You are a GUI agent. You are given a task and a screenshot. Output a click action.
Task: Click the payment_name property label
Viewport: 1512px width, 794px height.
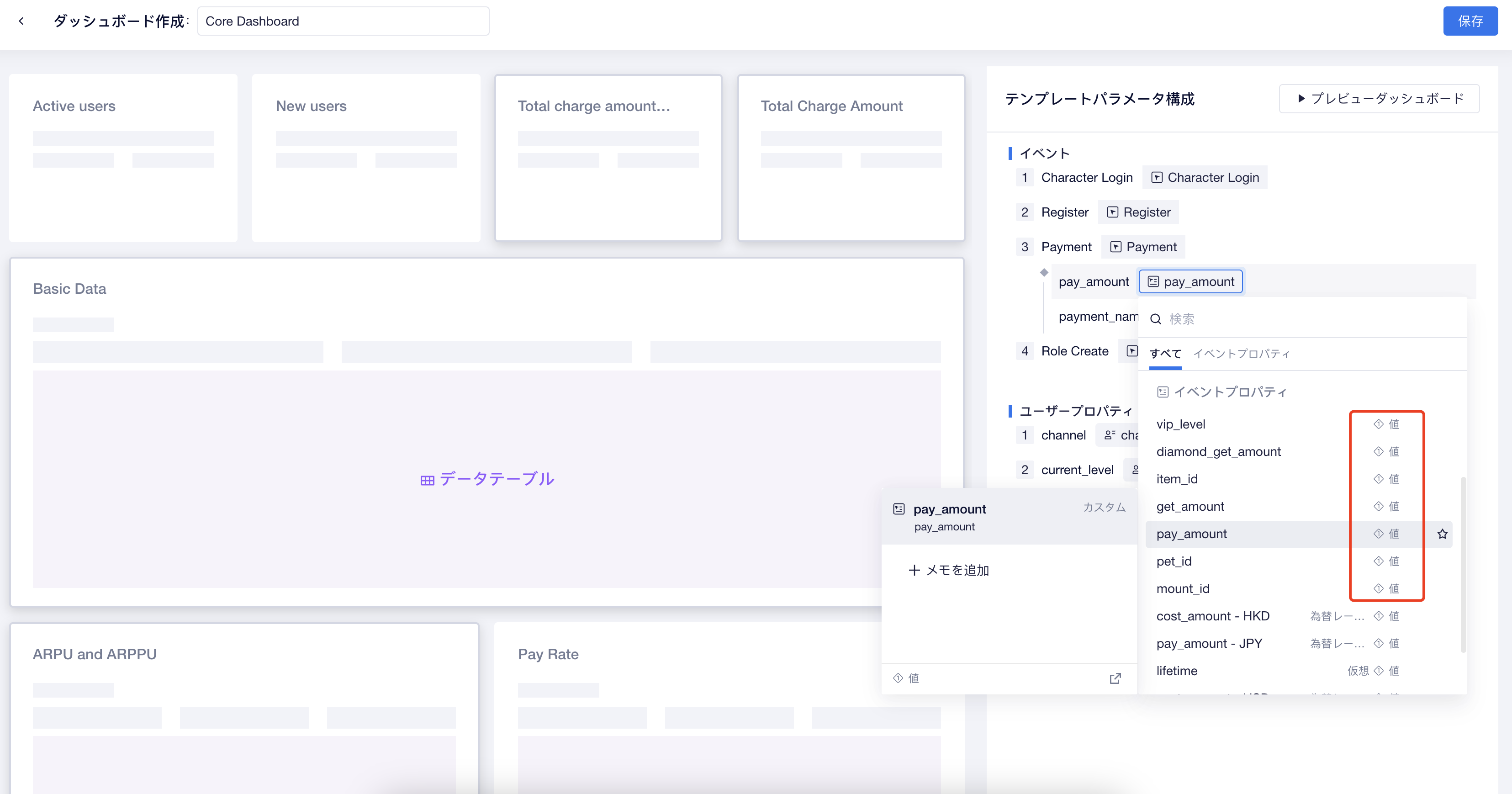click(x=1098, y=316)
